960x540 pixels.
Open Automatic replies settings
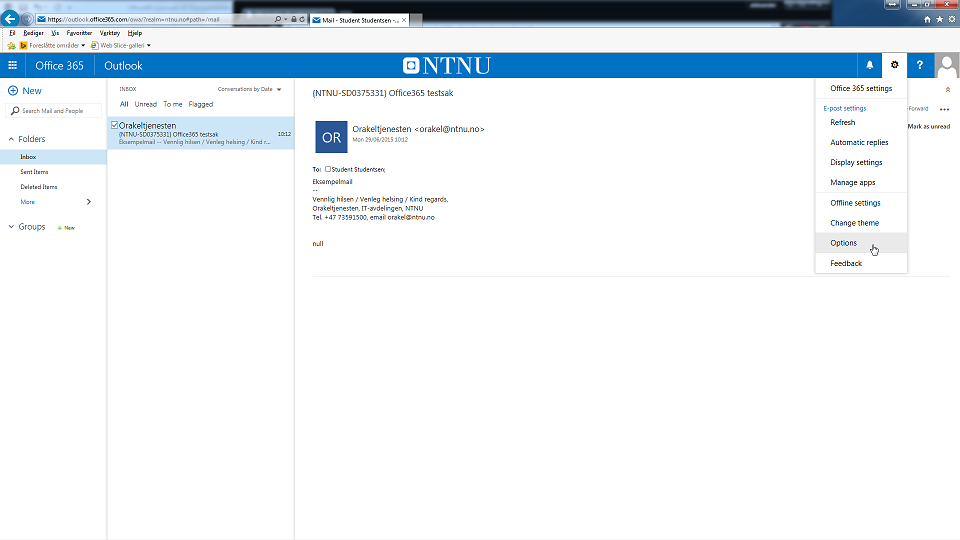pyautogui.click(x=861, y=142)
